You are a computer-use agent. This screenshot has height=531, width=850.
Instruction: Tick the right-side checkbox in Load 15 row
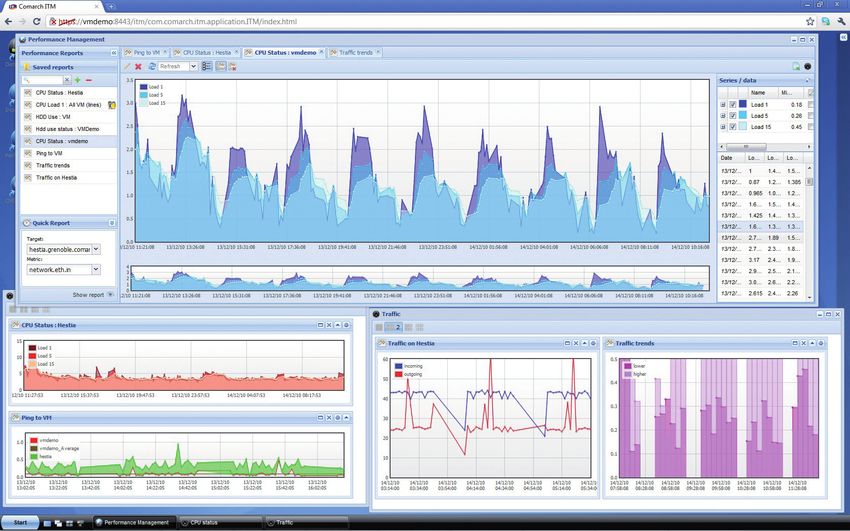click(810, 127)
